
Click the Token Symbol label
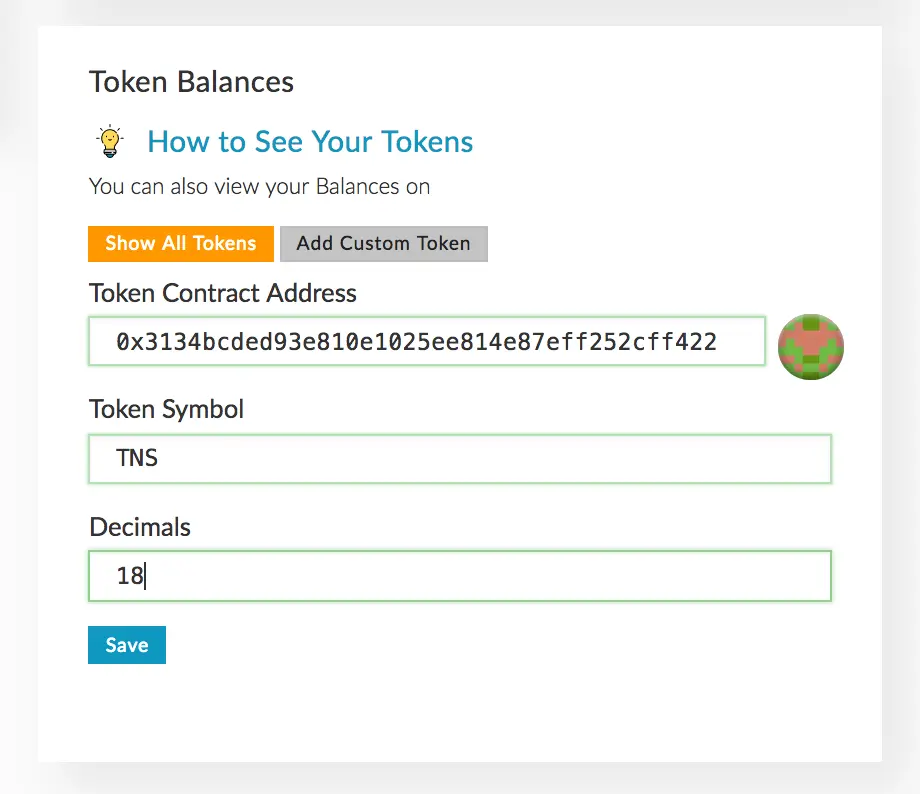coord(167,409)
